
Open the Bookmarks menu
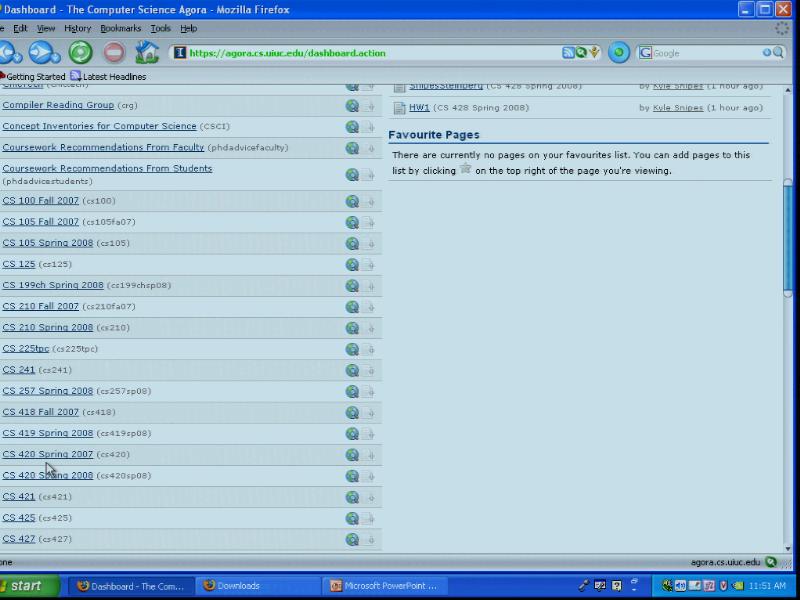(x=120, y=29)
